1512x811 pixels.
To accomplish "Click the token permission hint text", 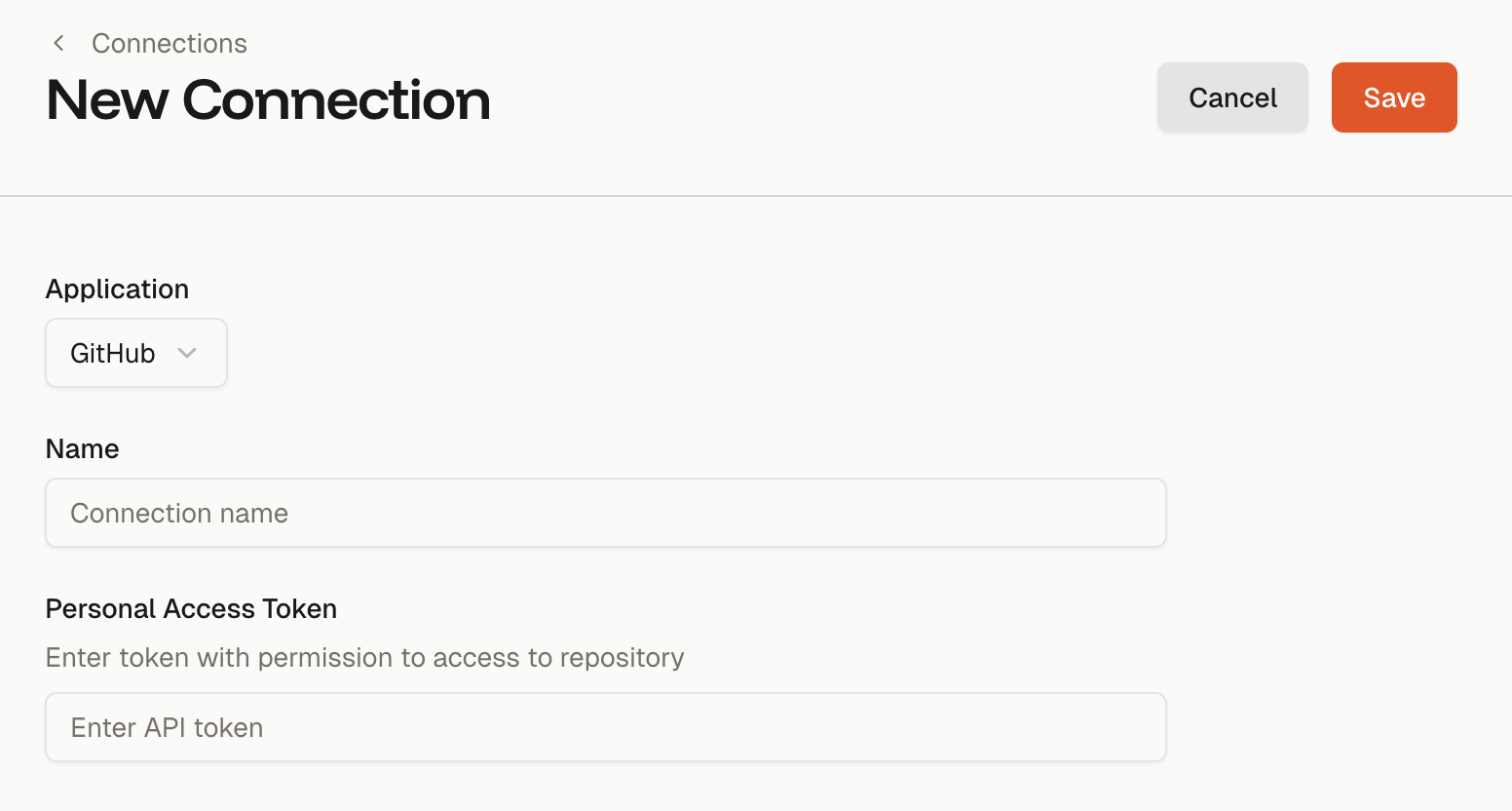I will (x=364, y=658).
